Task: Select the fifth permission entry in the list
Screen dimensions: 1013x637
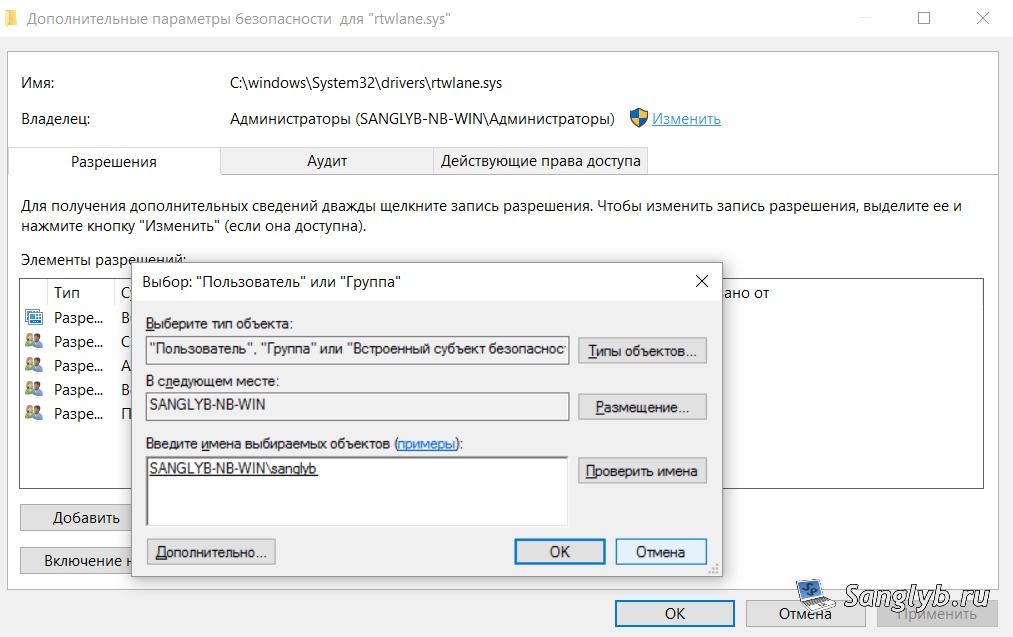Action: pos(78,413)
